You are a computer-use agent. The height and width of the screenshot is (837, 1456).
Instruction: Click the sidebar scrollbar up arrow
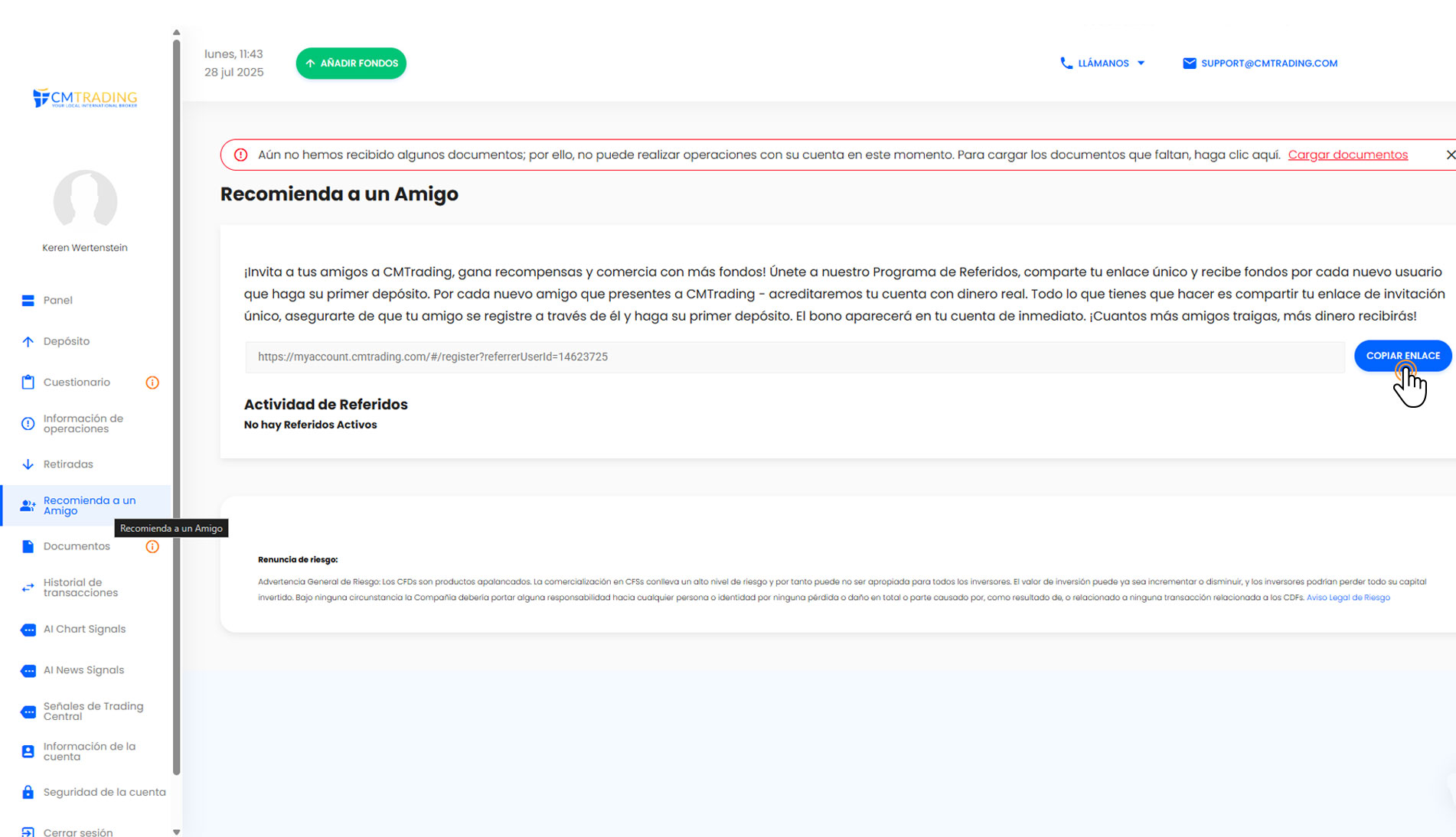[176, 32]
